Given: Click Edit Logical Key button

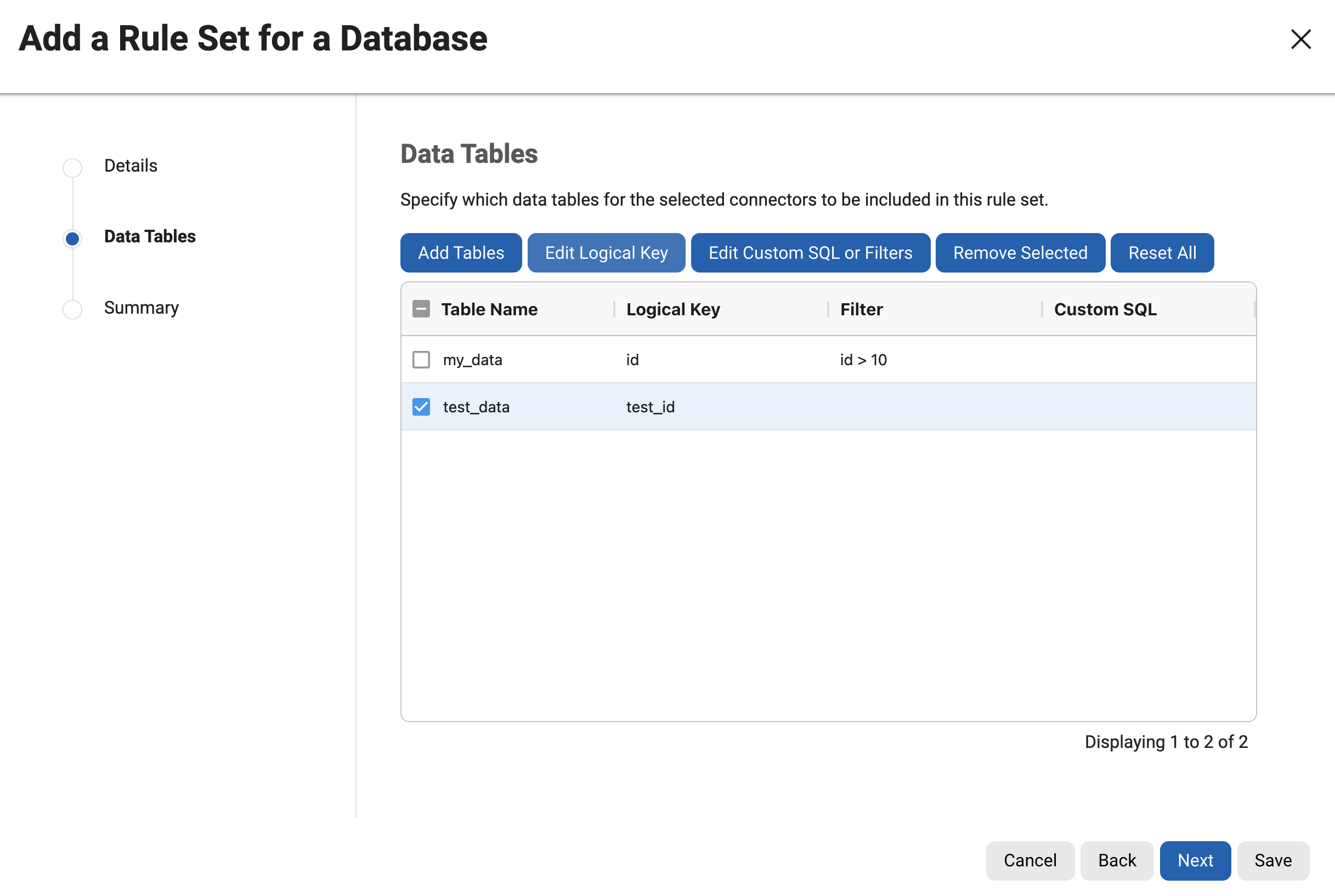Looking at the screenshot, I should 606,253.
